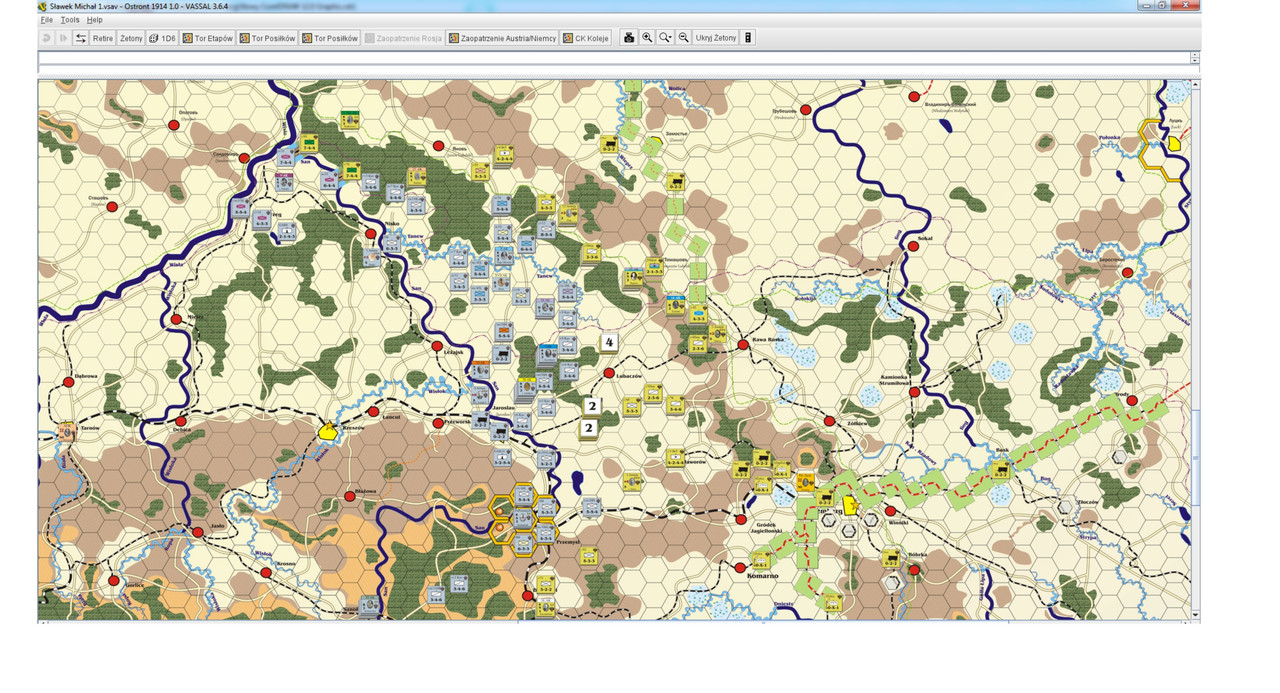Click the red town dot at Nisko

(x=371, y=234)
